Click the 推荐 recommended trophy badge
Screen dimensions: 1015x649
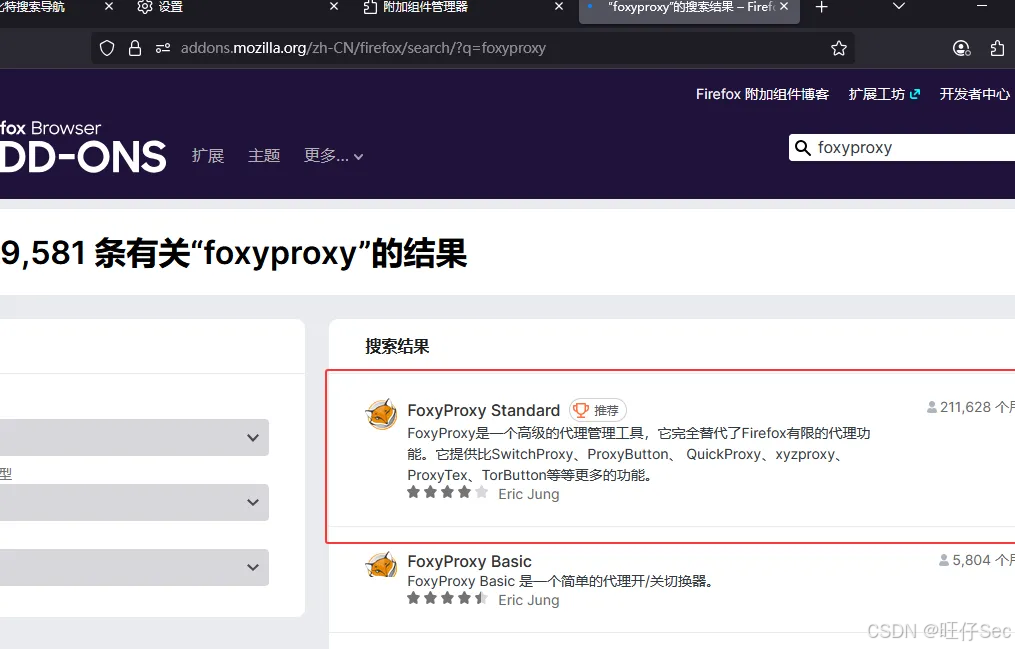click(597, 410)
